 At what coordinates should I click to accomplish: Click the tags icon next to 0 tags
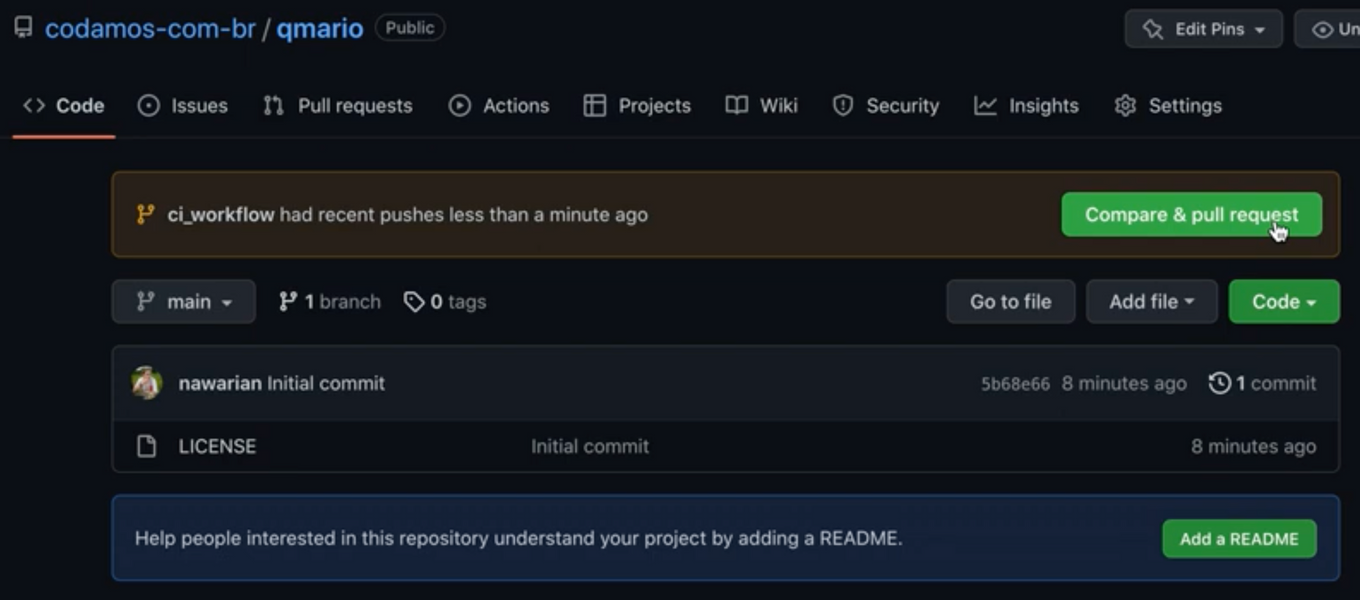pos(413,301)
